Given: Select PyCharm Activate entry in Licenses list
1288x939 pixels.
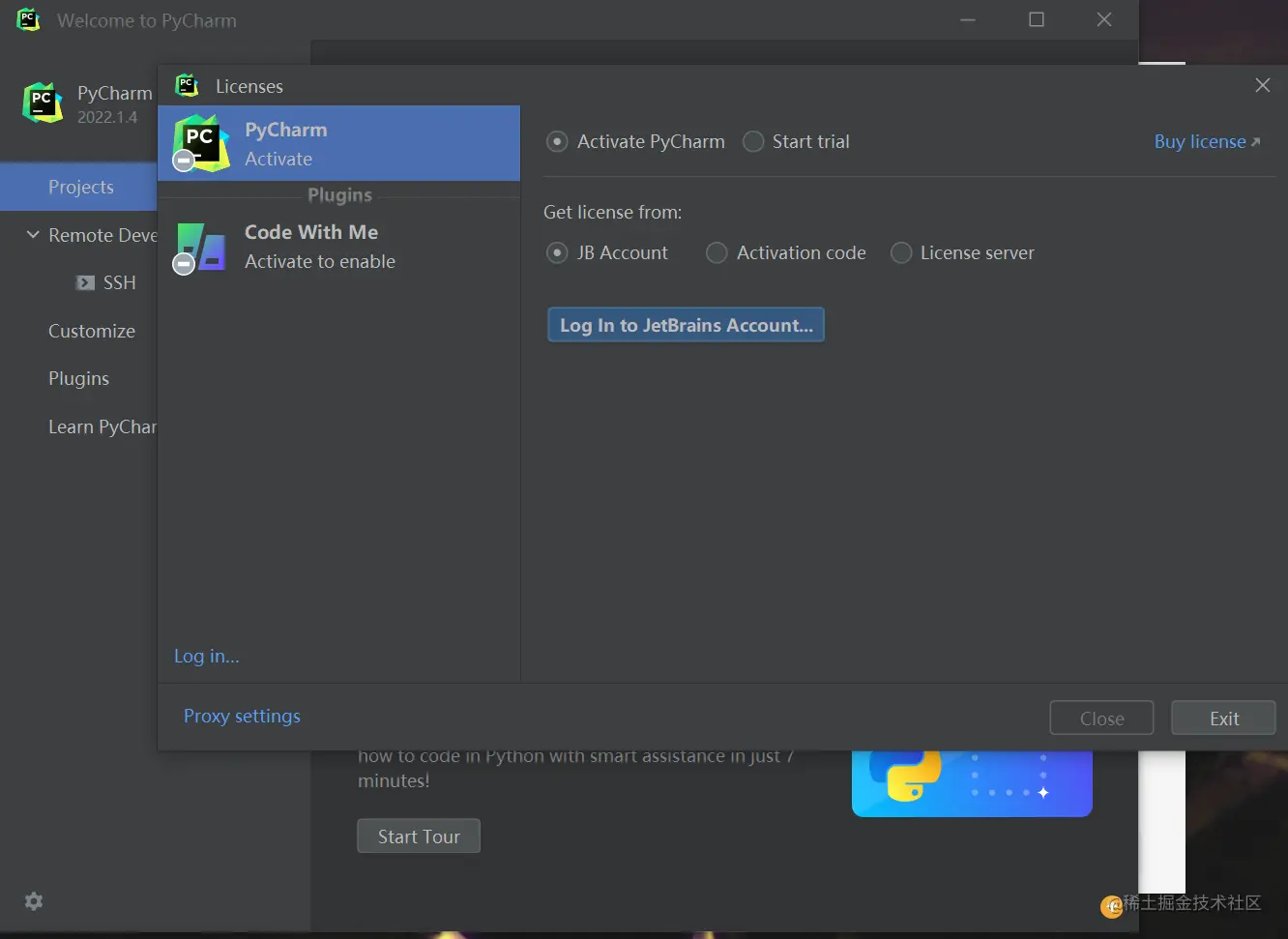Looking at the screenshot, I should click(338, 143).
